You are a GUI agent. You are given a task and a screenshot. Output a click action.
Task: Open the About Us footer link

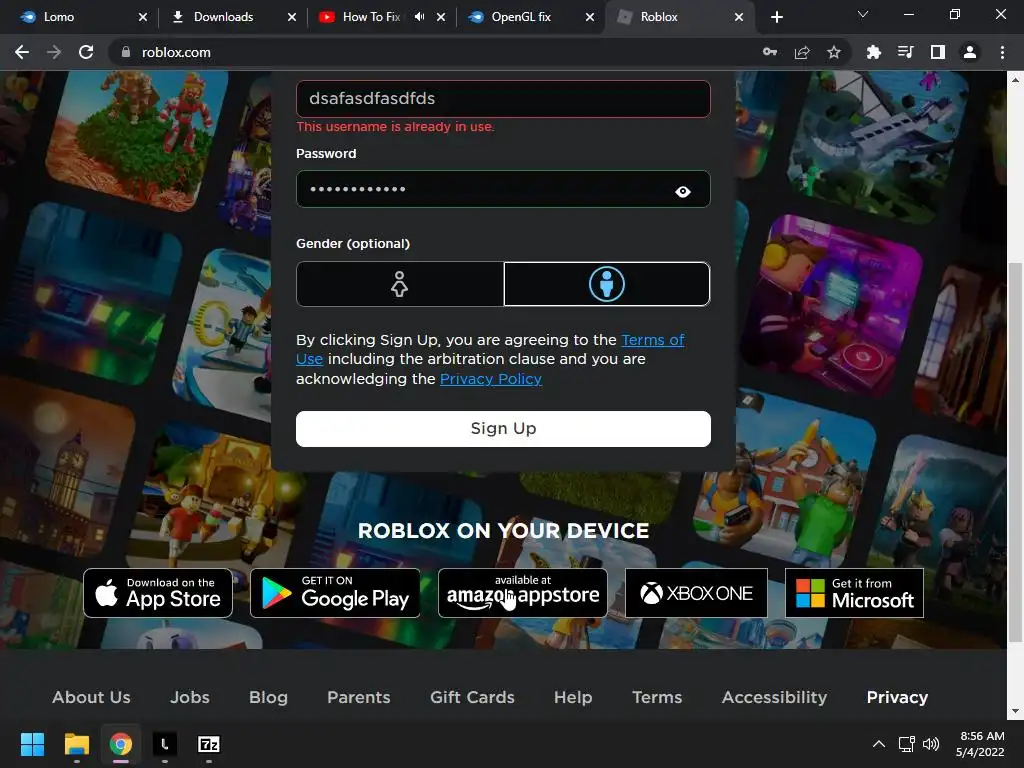point(91,697)
